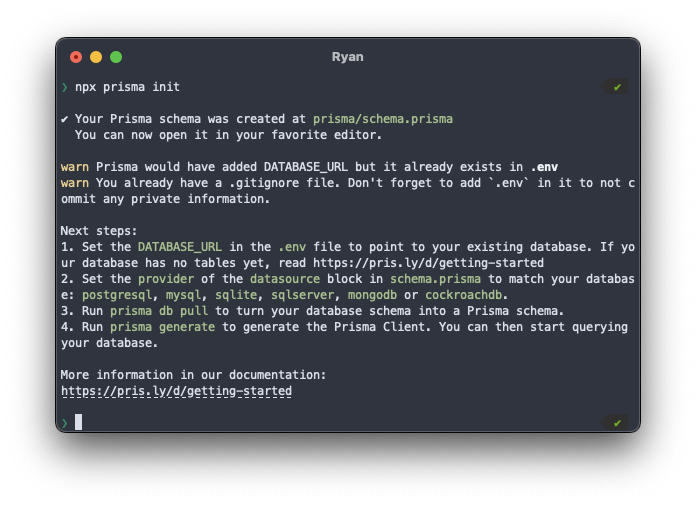Click the pris.ly URL in step 1
The height and width of the screenshot is (506, 696).
click(428, 263)
